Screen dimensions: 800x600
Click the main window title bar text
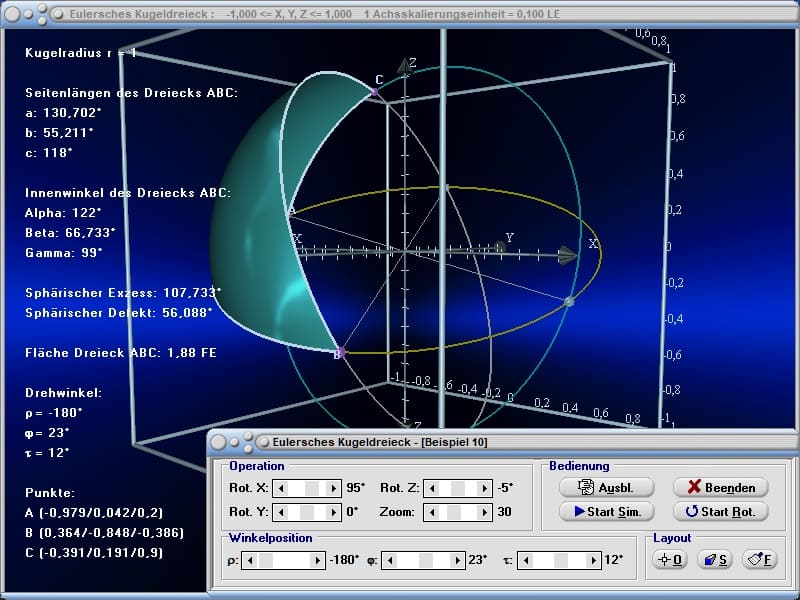click(314, 14)
